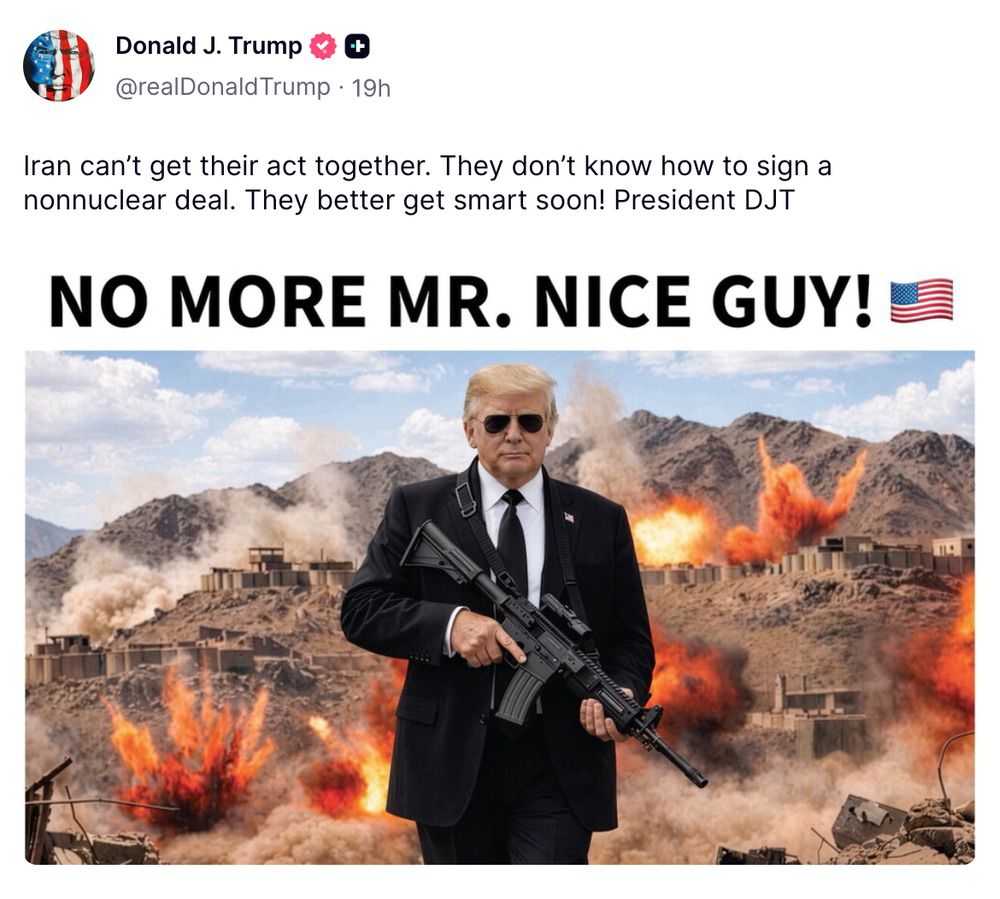Click the flag lapel pin on the suit

[x=570, y=517]
